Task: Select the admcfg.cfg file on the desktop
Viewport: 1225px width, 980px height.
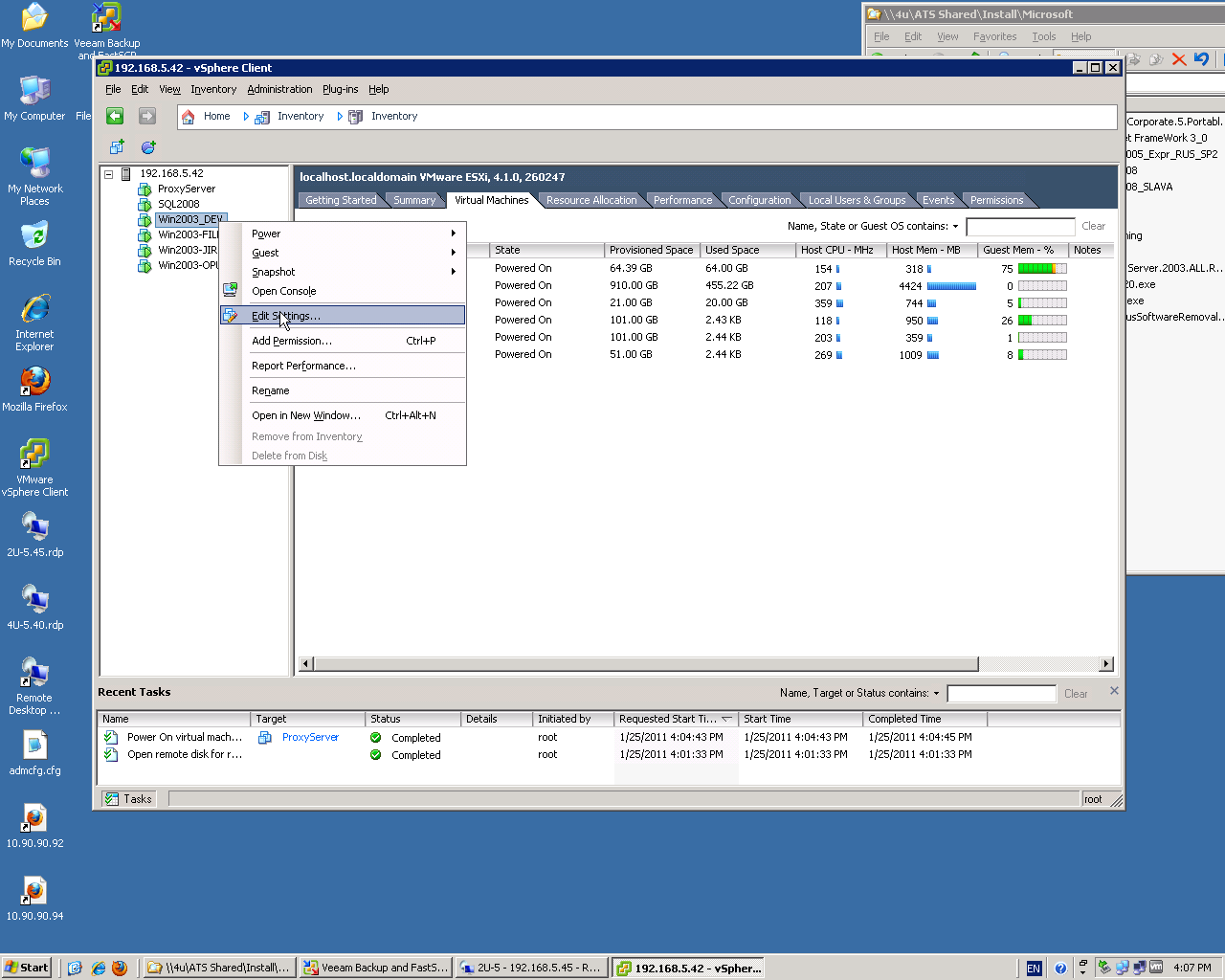Action: [x=34, y=753]
